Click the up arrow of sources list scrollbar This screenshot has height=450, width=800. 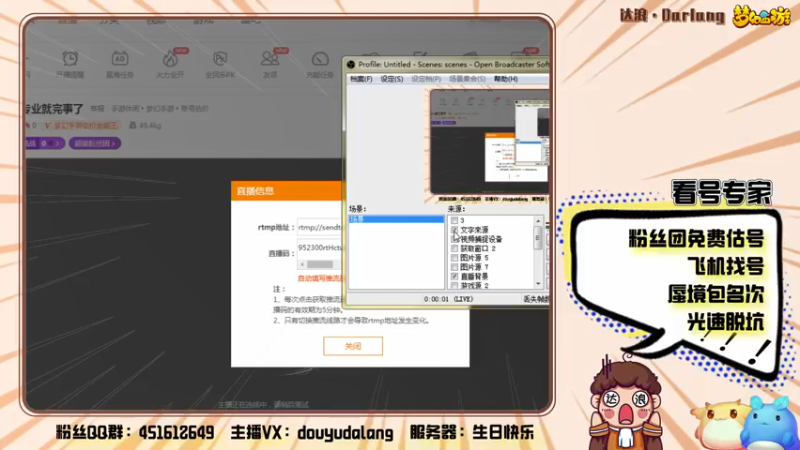(538, 221)
